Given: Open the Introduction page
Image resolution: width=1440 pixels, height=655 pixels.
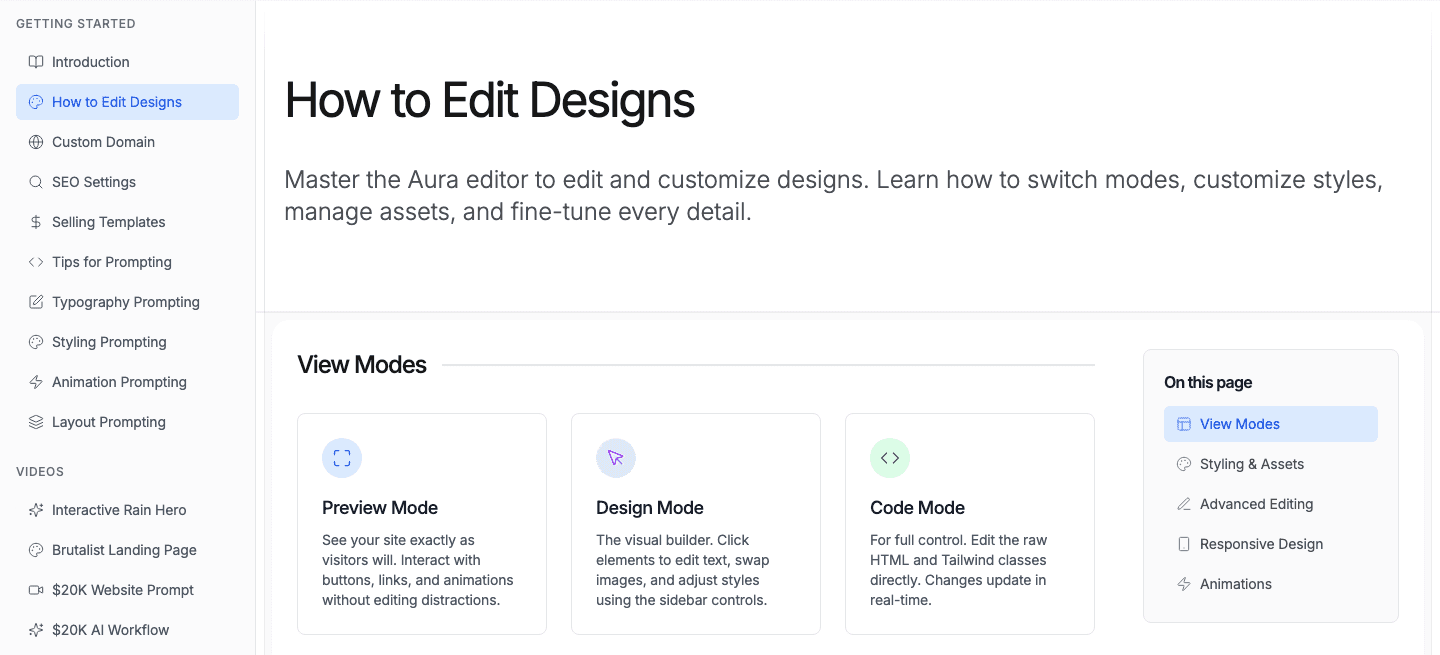Looking at the screenshot, I should point(127,62).
